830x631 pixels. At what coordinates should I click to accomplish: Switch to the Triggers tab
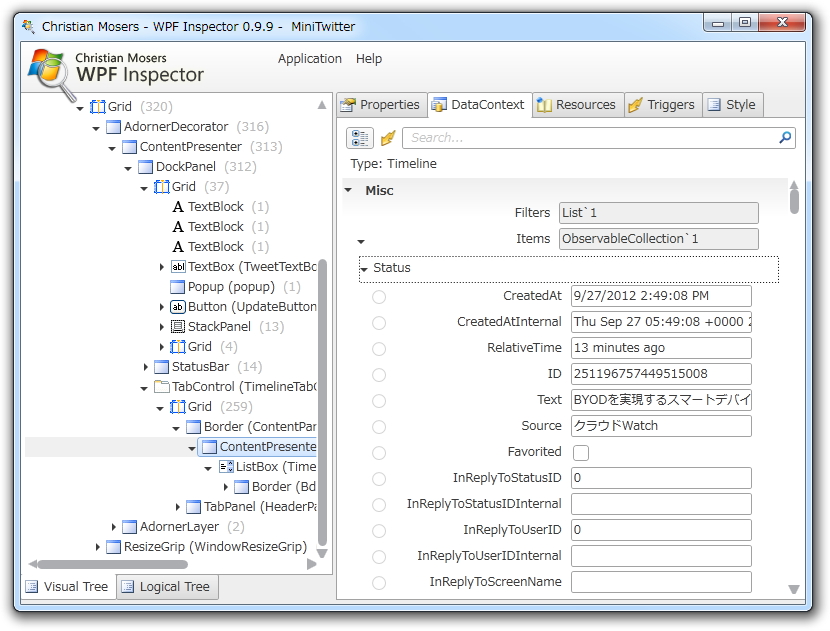663,105
